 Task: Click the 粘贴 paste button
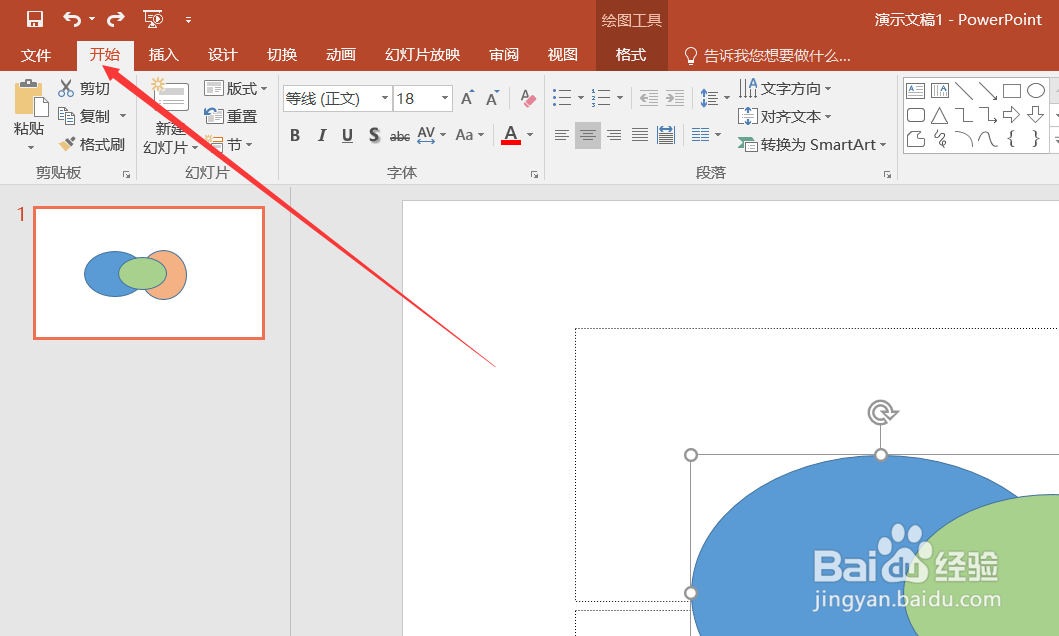29,108
